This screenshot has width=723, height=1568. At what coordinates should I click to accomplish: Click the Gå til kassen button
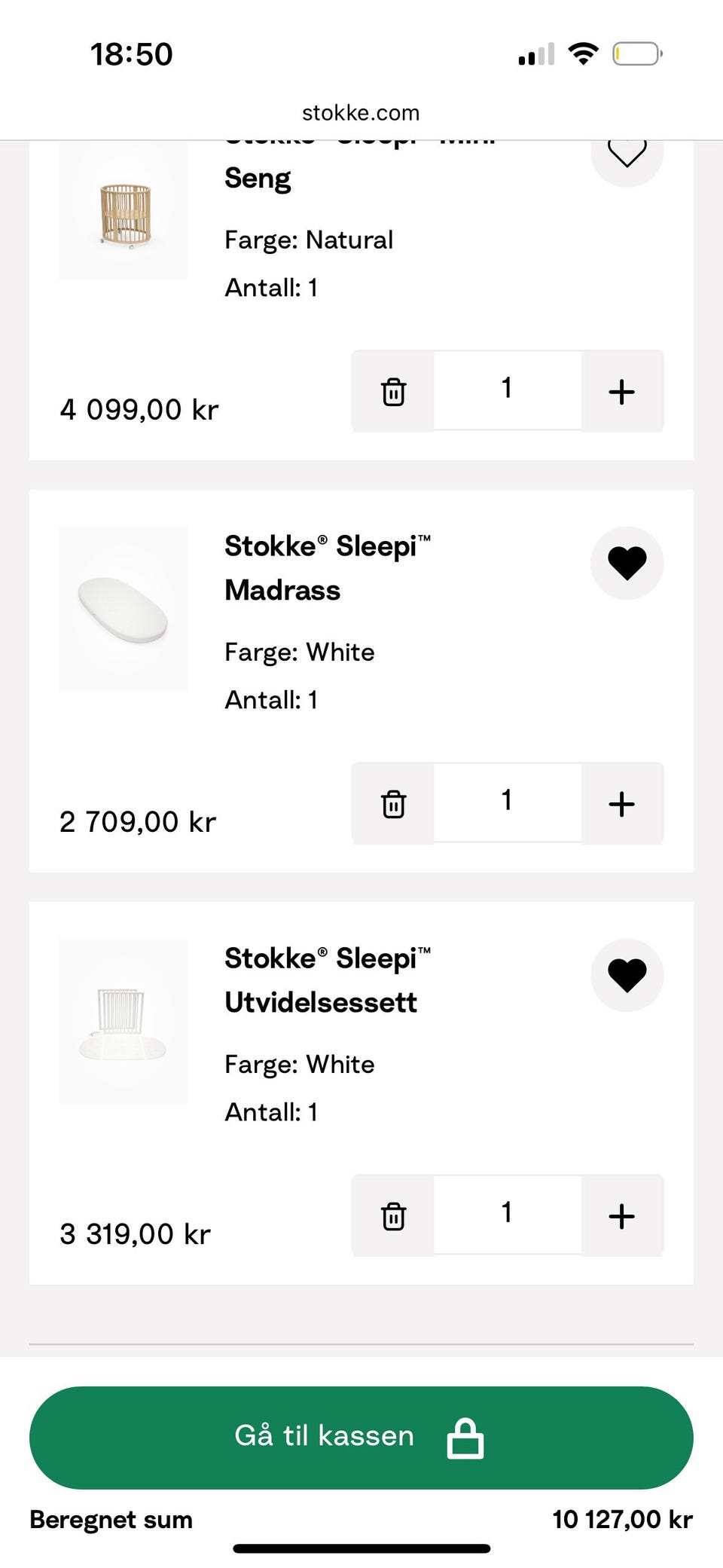[324, 1437]
